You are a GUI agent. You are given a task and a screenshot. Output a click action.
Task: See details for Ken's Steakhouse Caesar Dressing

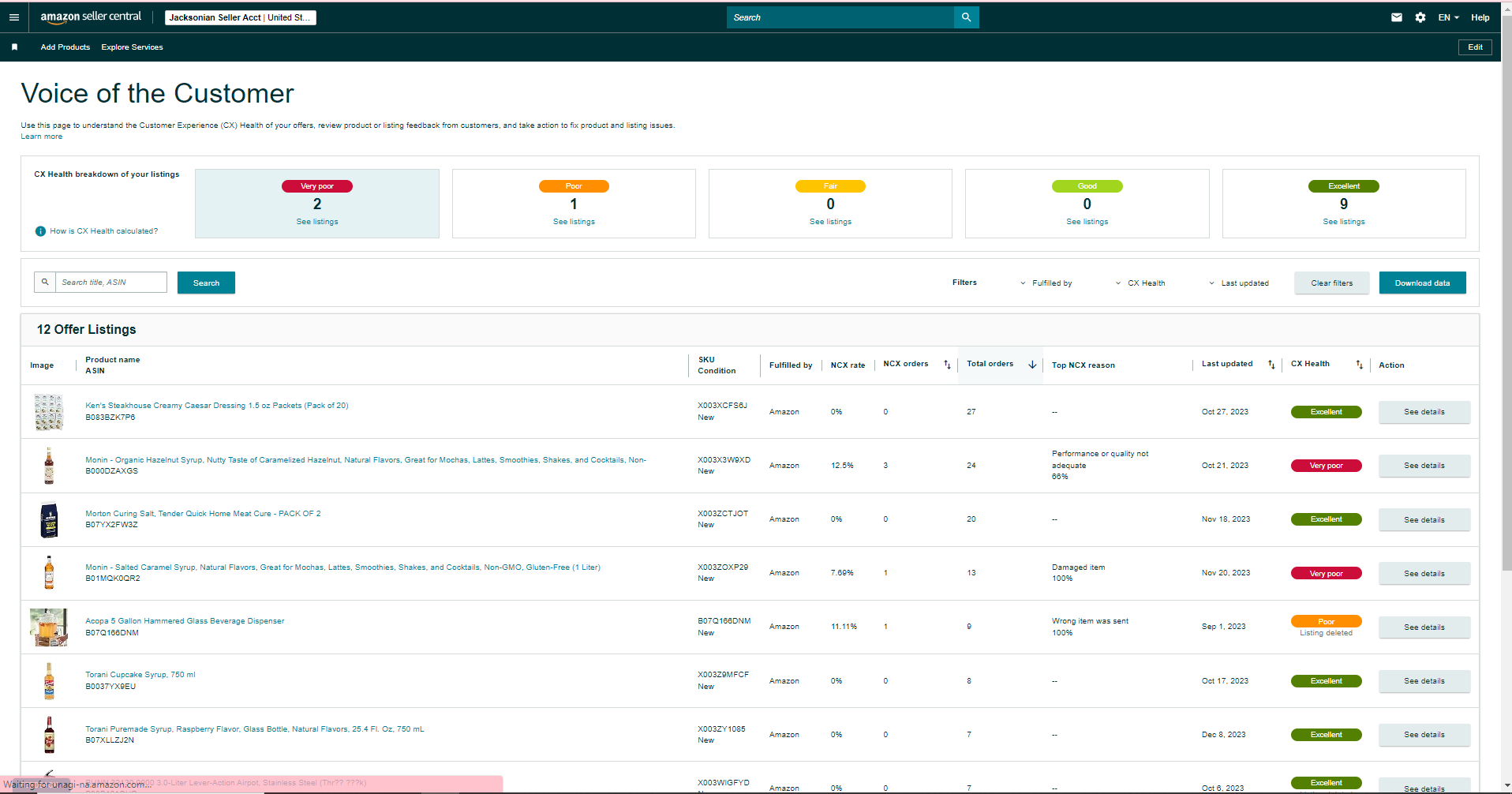1424,412
